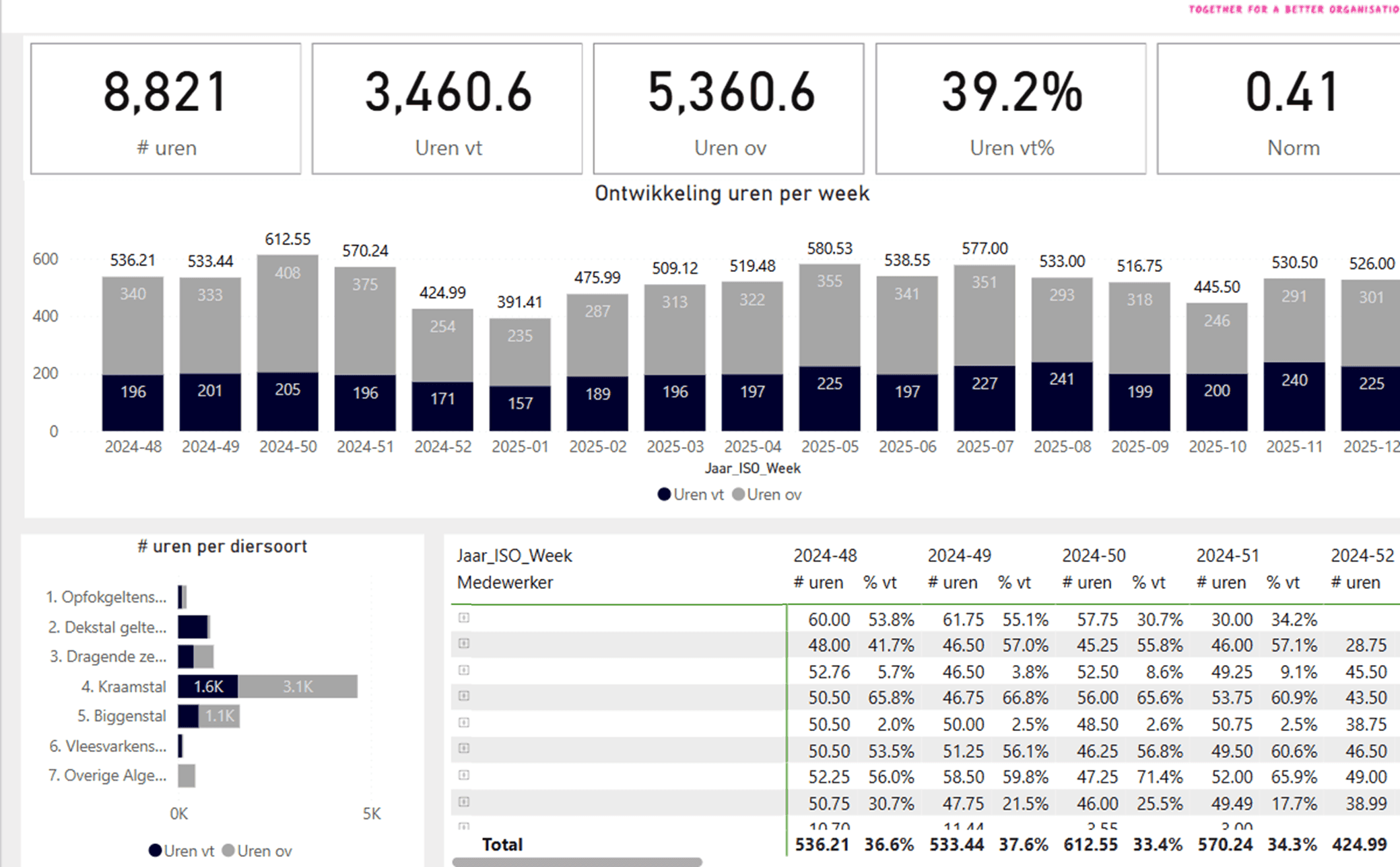Expand matrix row showing 52.76 hours

[x=464, y=670]
